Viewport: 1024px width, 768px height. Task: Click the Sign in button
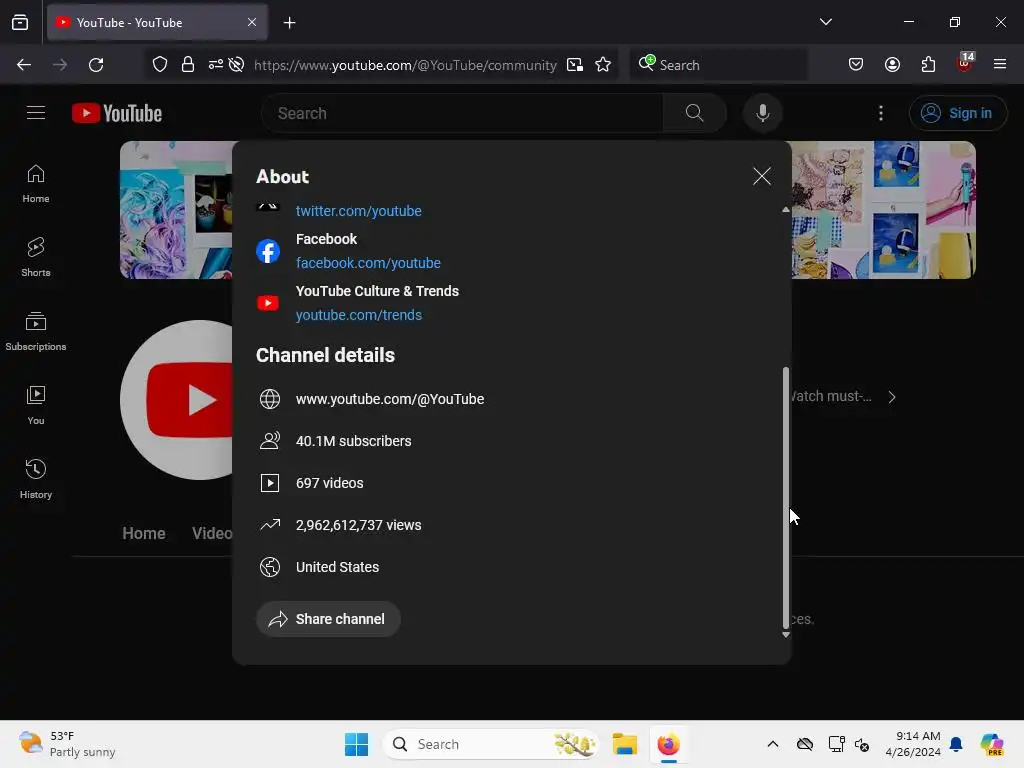coord(957,114)
